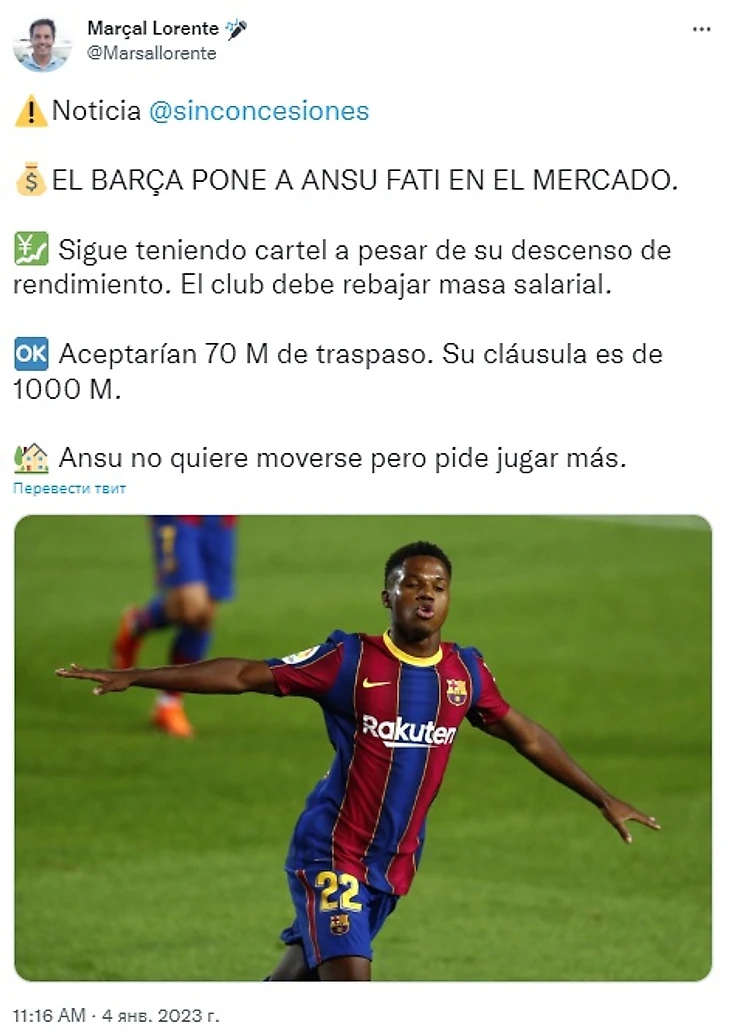
Task: Click the @Marsallorente handle
Action: tap(151, 53)
